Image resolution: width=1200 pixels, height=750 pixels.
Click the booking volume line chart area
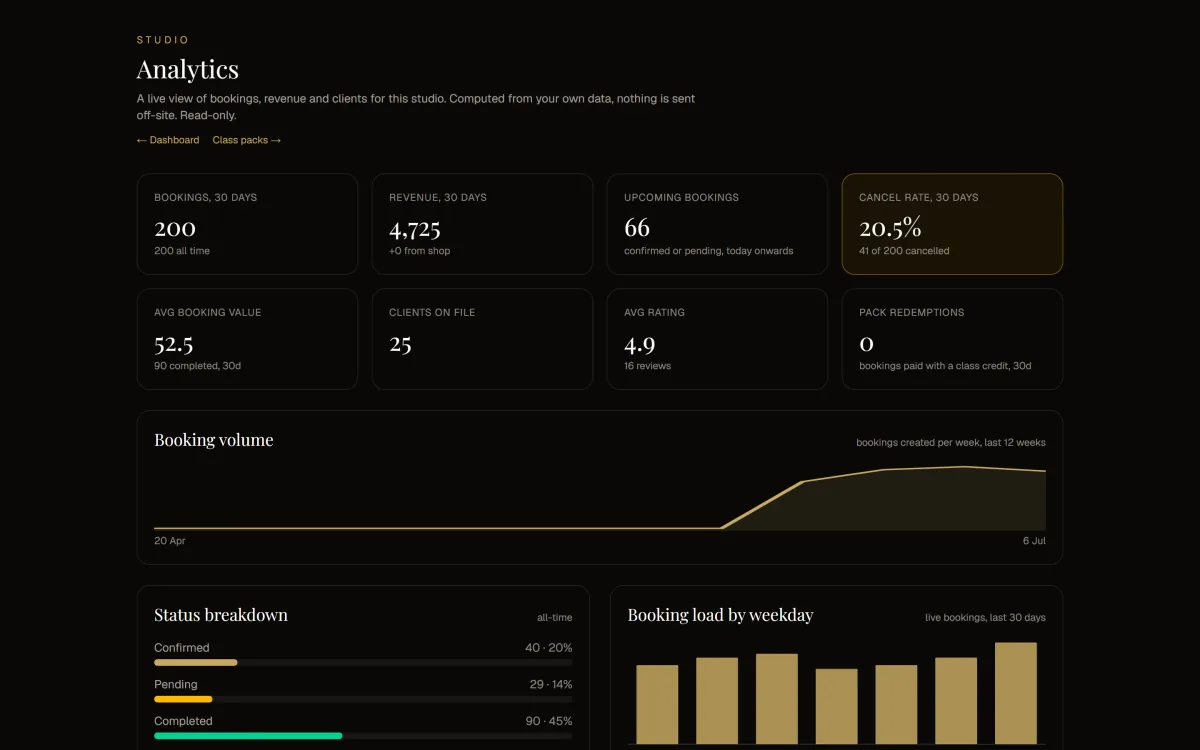(600, 497)
